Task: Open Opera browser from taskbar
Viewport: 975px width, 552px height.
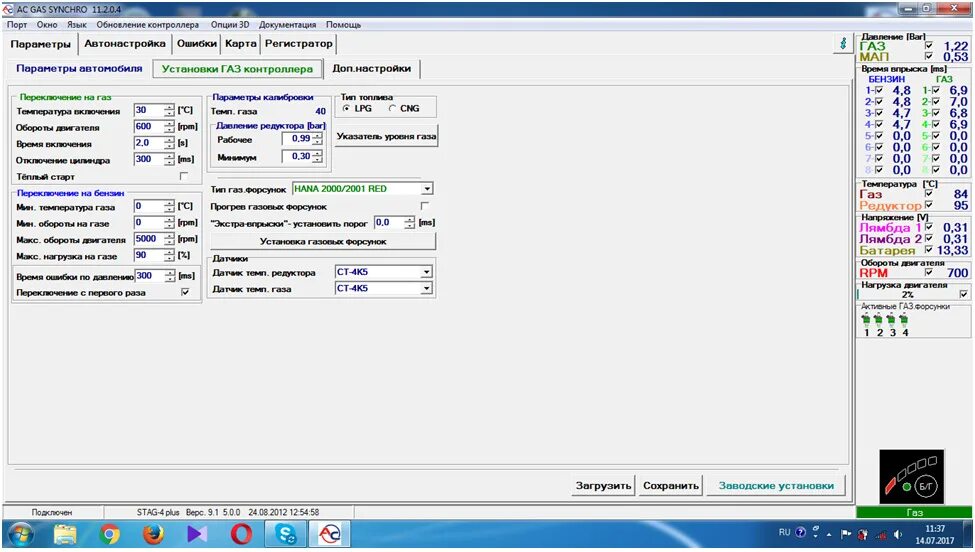Action: (x=241, y=535)
